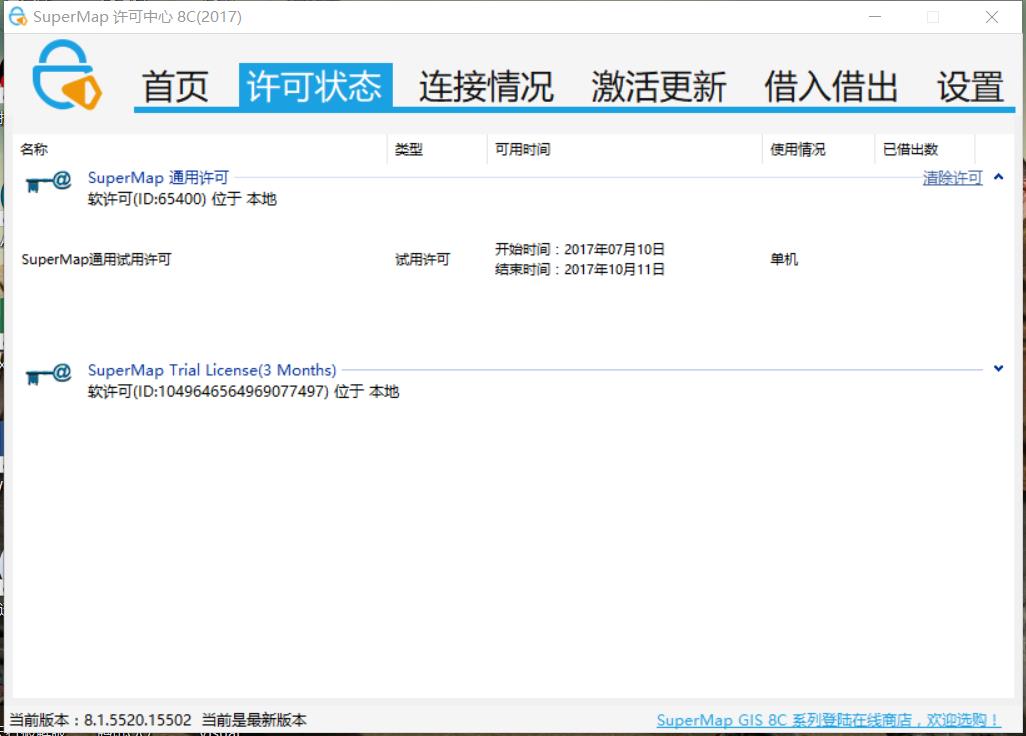Click the 当前是最新版本 status text

click(x=254, y=720)
